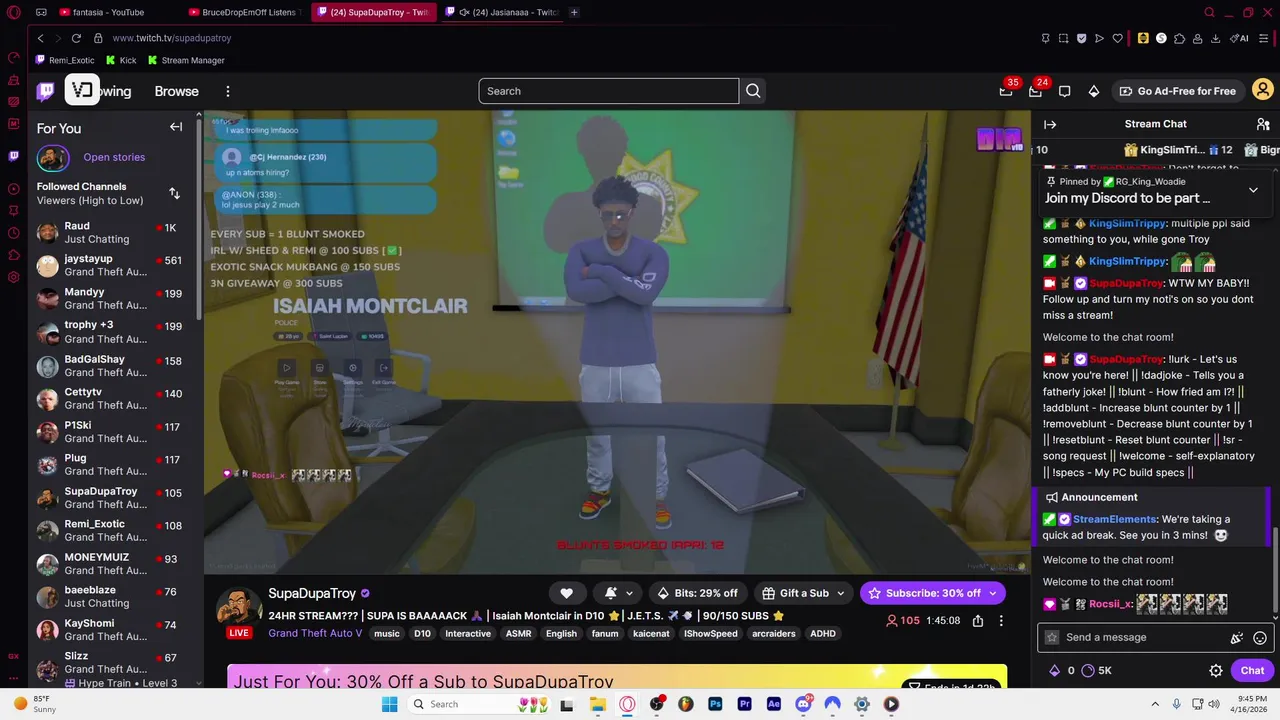Click Subscribe: 30% off button

[x=932, y=593]
